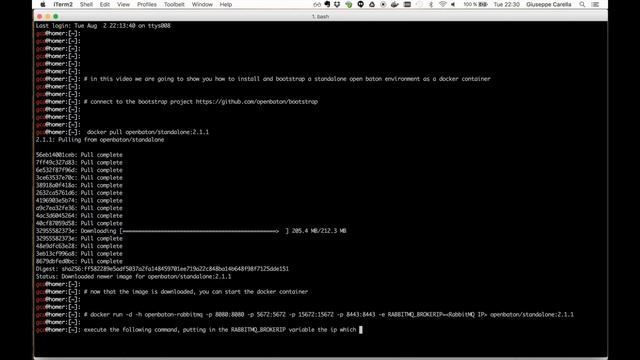Open the Giuseppe Carella user menu

coord(549,4)
